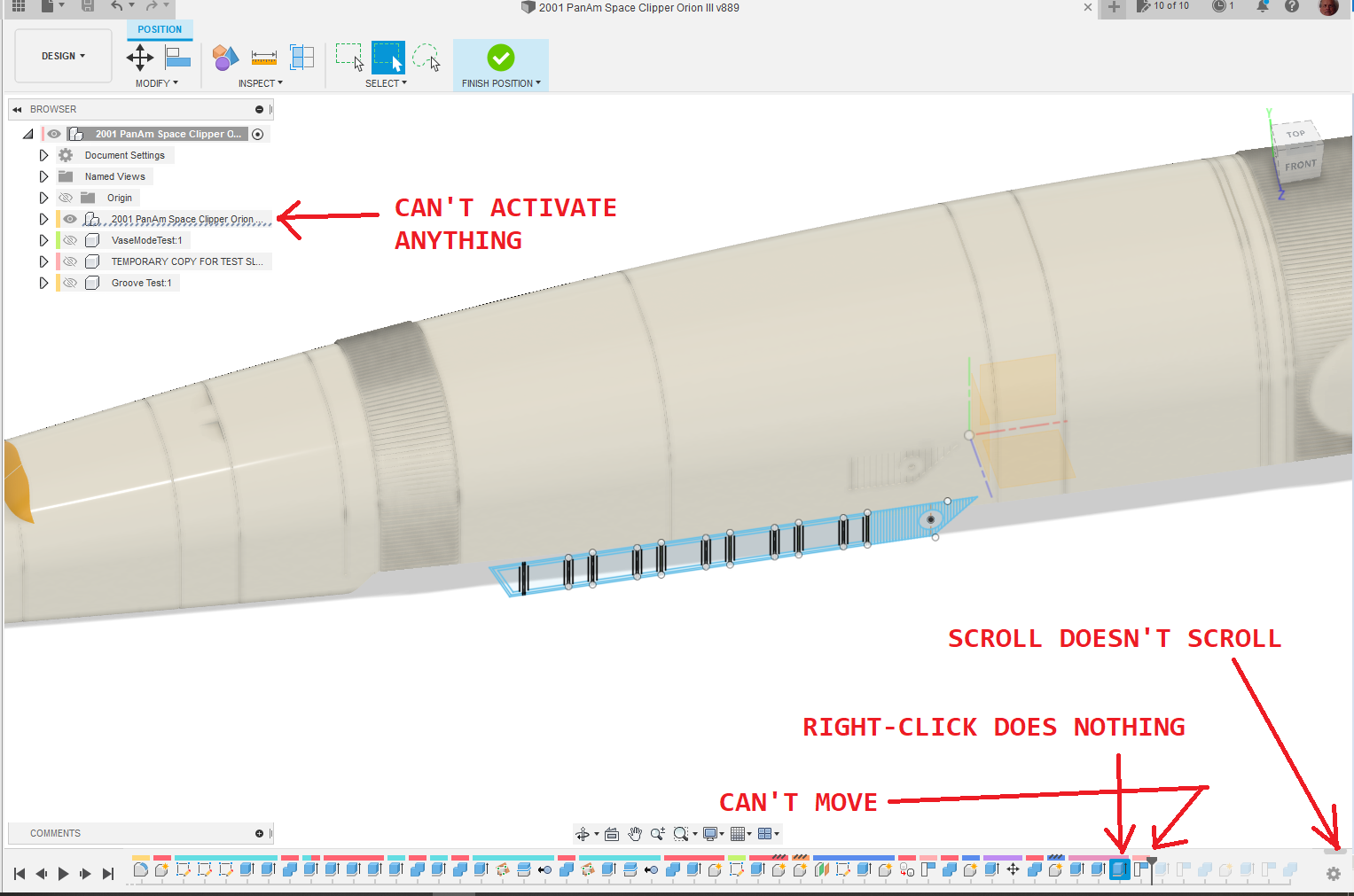Screen dimensions: 1354x896
Task: Open the Interference inspect tool
Action: [x=225, y=58]
